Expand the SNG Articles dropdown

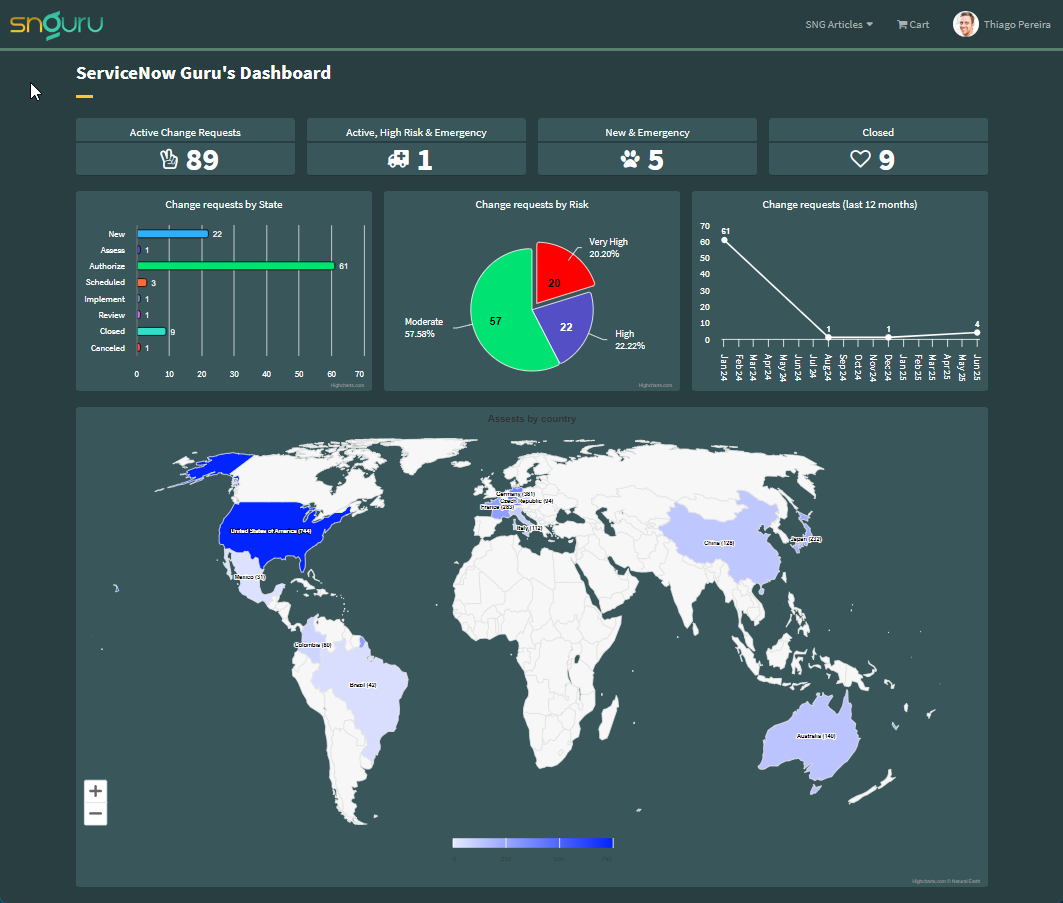pos(838,25)
